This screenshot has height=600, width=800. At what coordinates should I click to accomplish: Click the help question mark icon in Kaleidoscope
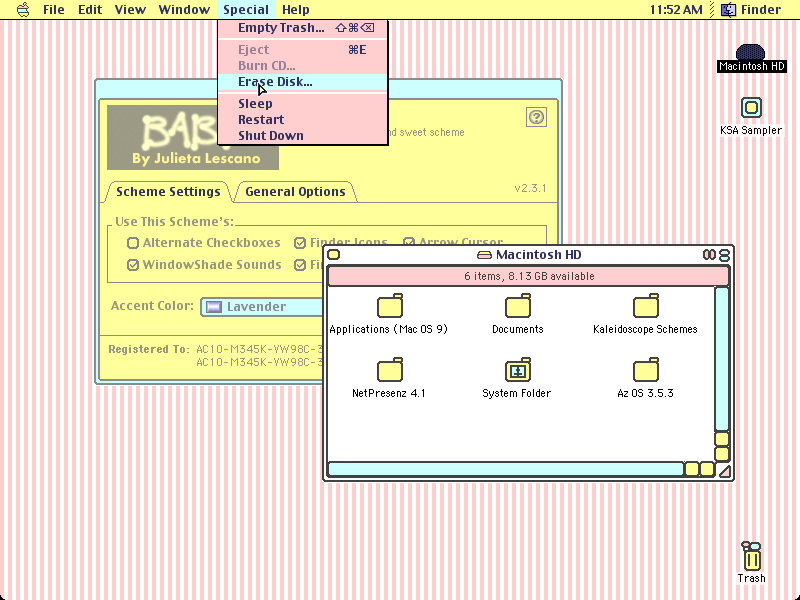(x=536, y=117)
